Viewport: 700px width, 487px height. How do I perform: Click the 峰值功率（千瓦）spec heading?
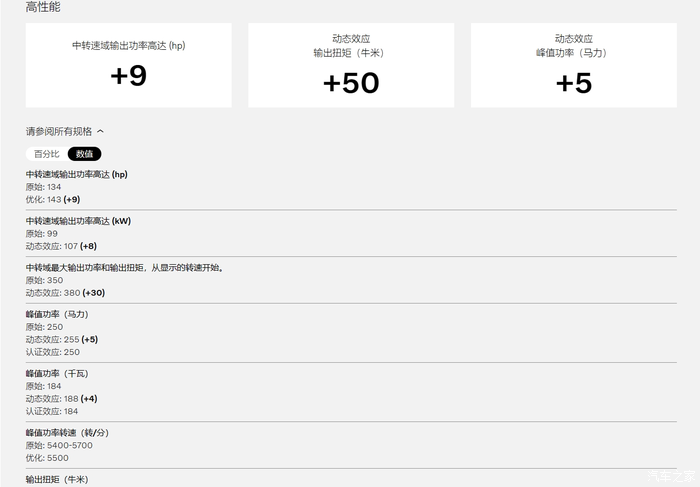click(x=57, y=373)
